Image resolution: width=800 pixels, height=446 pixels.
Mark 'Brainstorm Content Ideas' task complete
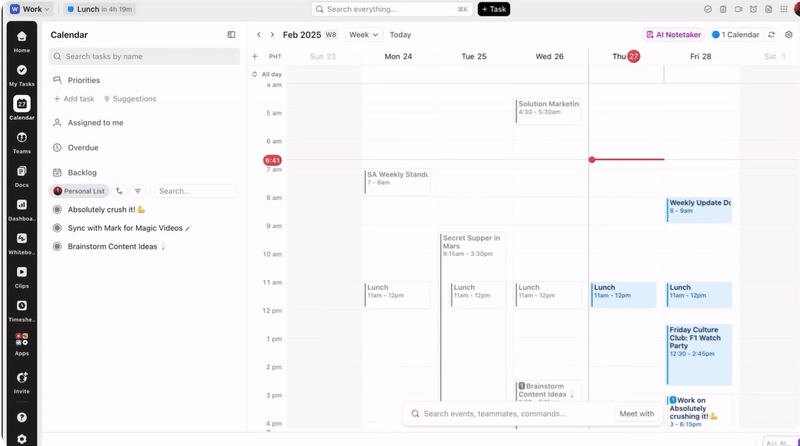57,246
